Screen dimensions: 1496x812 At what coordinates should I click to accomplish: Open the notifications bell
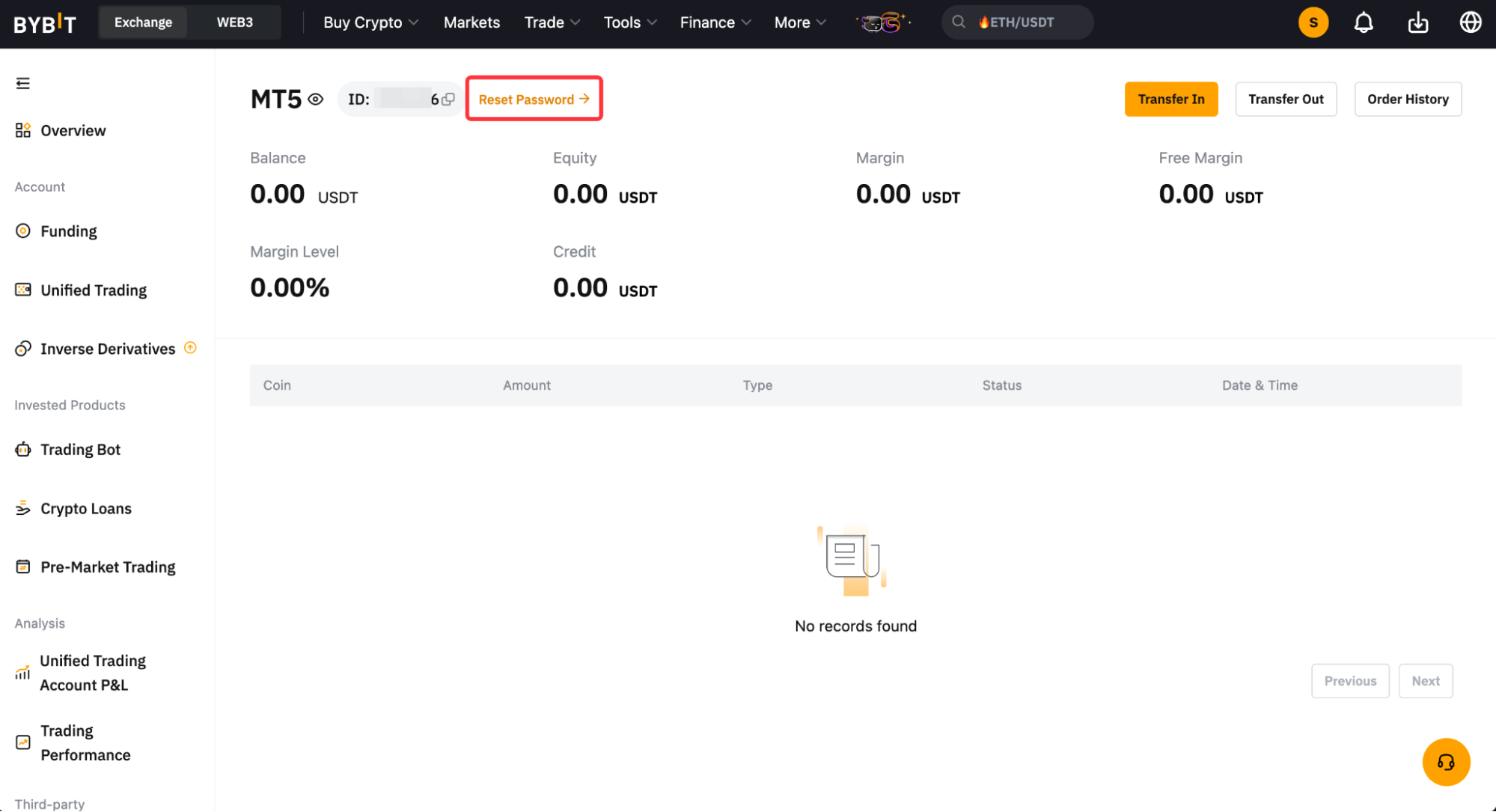coord(1364,22)
